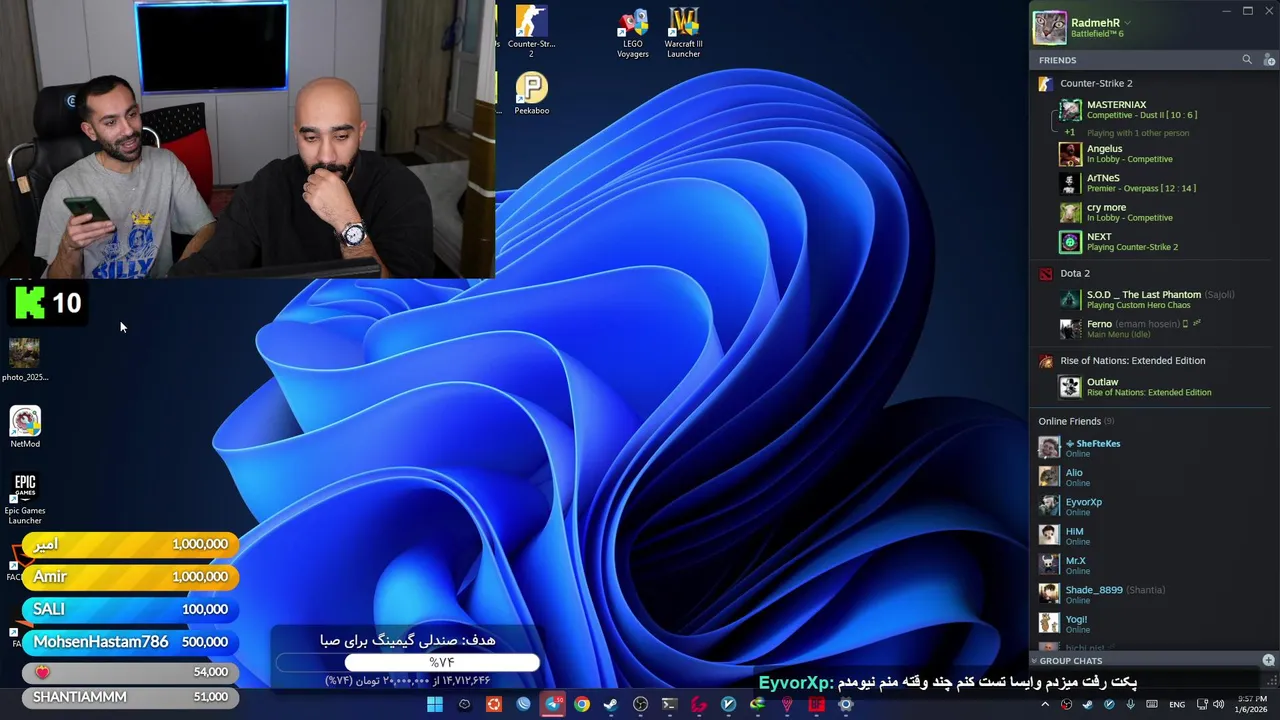
Task: Open the Peekaboo desktop icon
Action: coord(531,94)
